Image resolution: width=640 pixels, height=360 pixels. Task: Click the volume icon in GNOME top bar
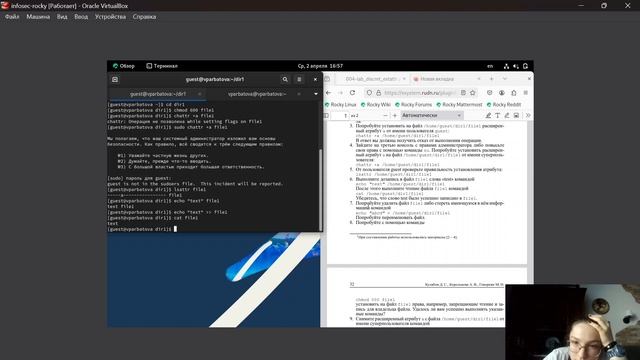(516, 66)
